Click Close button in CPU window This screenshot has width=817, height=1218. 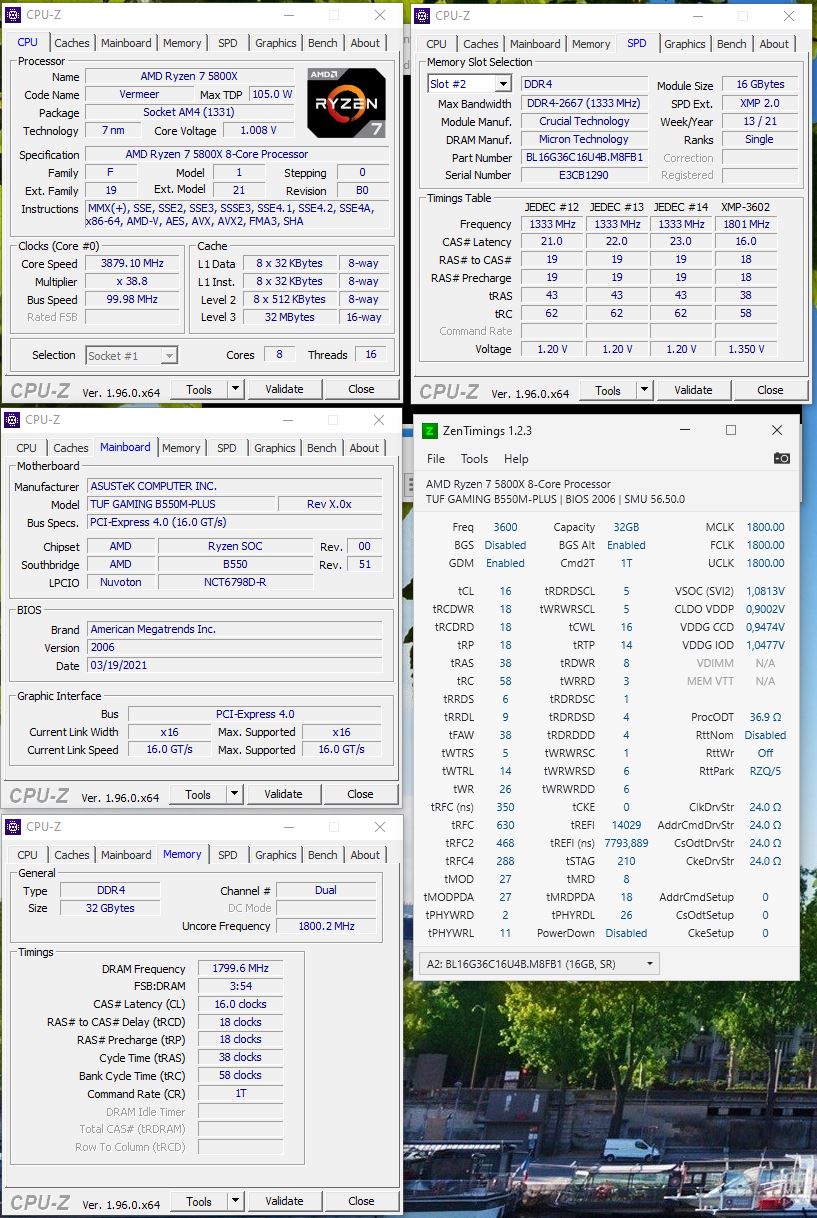361,389
